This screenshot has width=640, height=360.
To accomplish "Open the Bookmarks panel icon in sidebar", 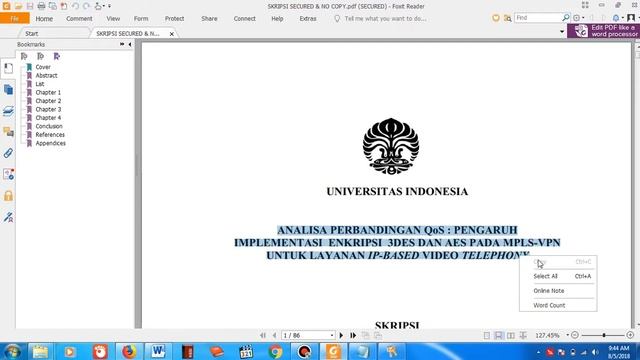I will coord(8,69).
